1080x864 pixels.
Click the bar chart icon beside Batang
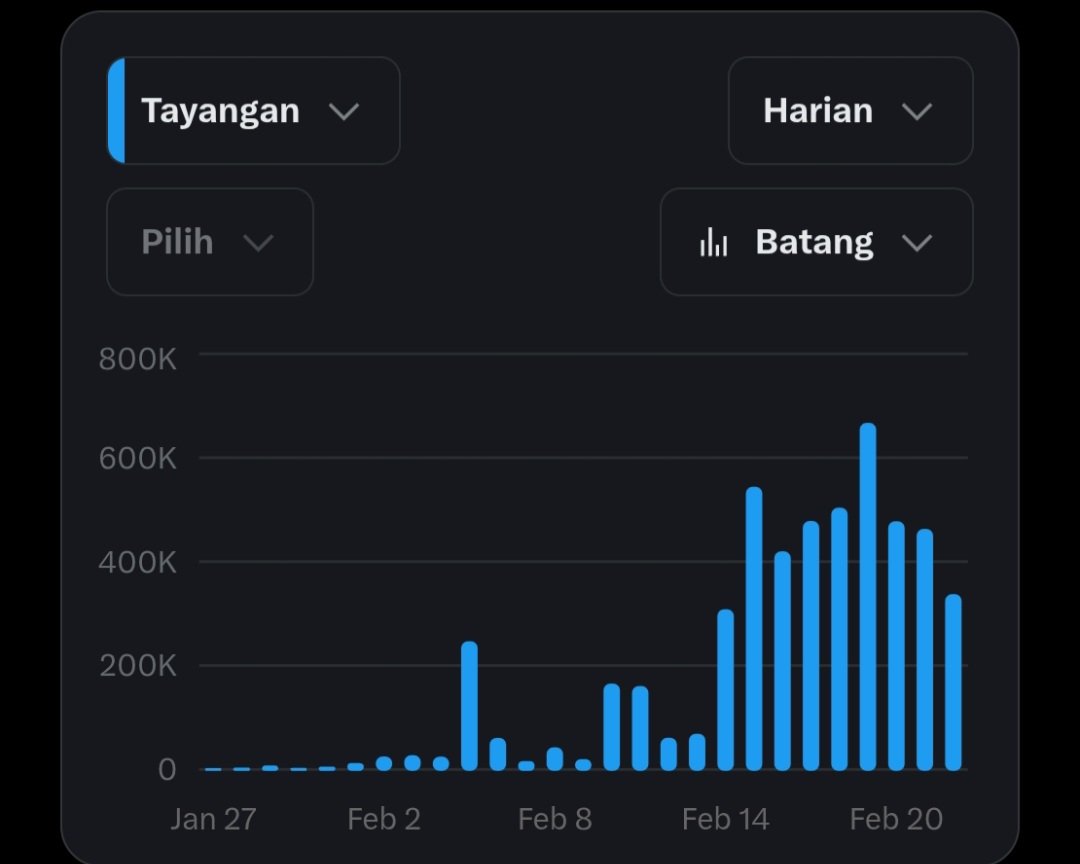point(713,243)
